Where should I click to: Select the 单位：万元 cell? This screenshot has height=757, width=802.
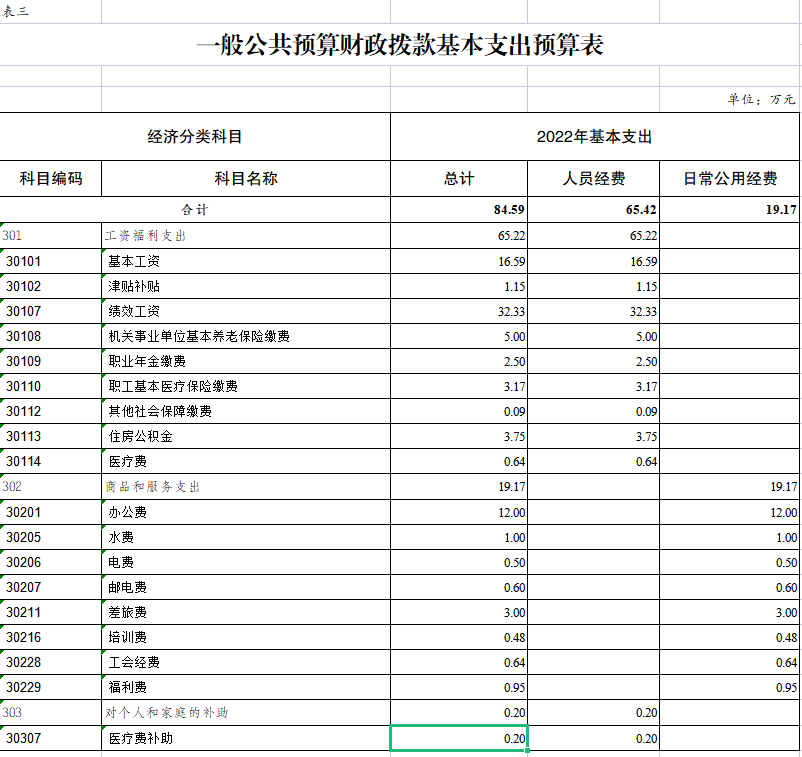pyautogui.click(x=730, y=99)
